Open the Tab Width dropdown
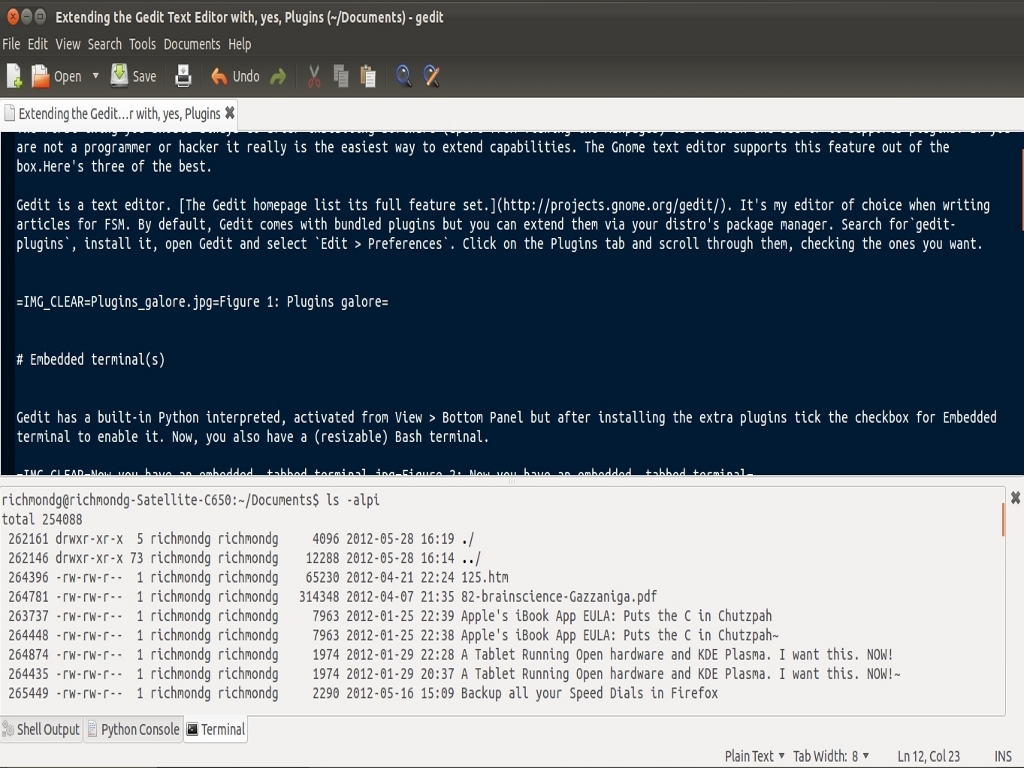 (831, 756)
